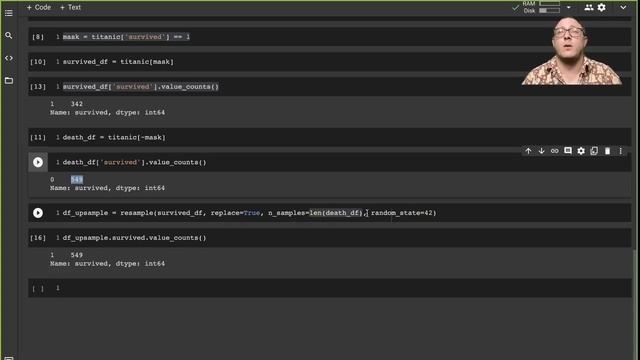
Task: Select execution count [10] cell bracket
Action: pos(38,62)
